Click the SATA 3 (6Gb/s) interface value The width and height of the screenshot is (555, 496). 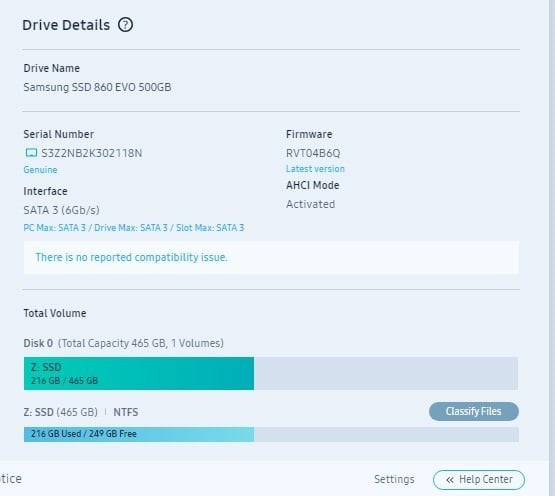tap(61, 210)
